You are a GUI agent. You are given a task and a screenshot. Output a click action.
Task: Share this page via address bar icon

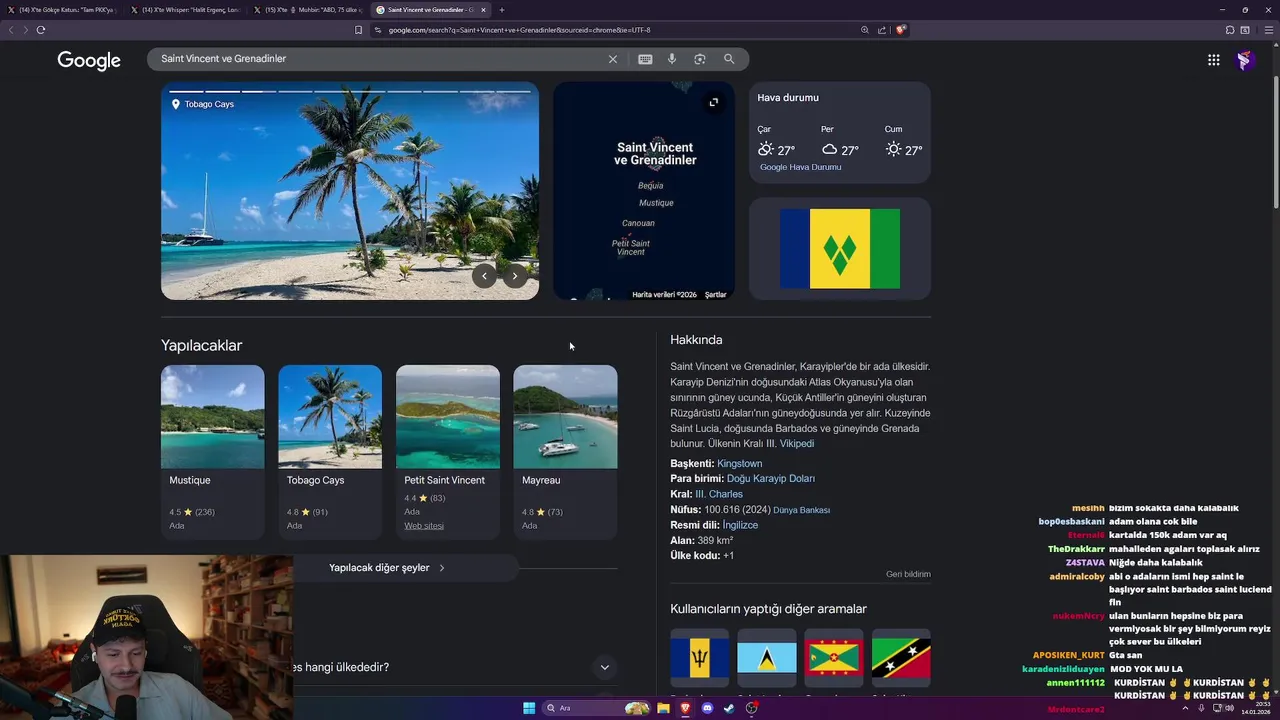tap(882, 30)
